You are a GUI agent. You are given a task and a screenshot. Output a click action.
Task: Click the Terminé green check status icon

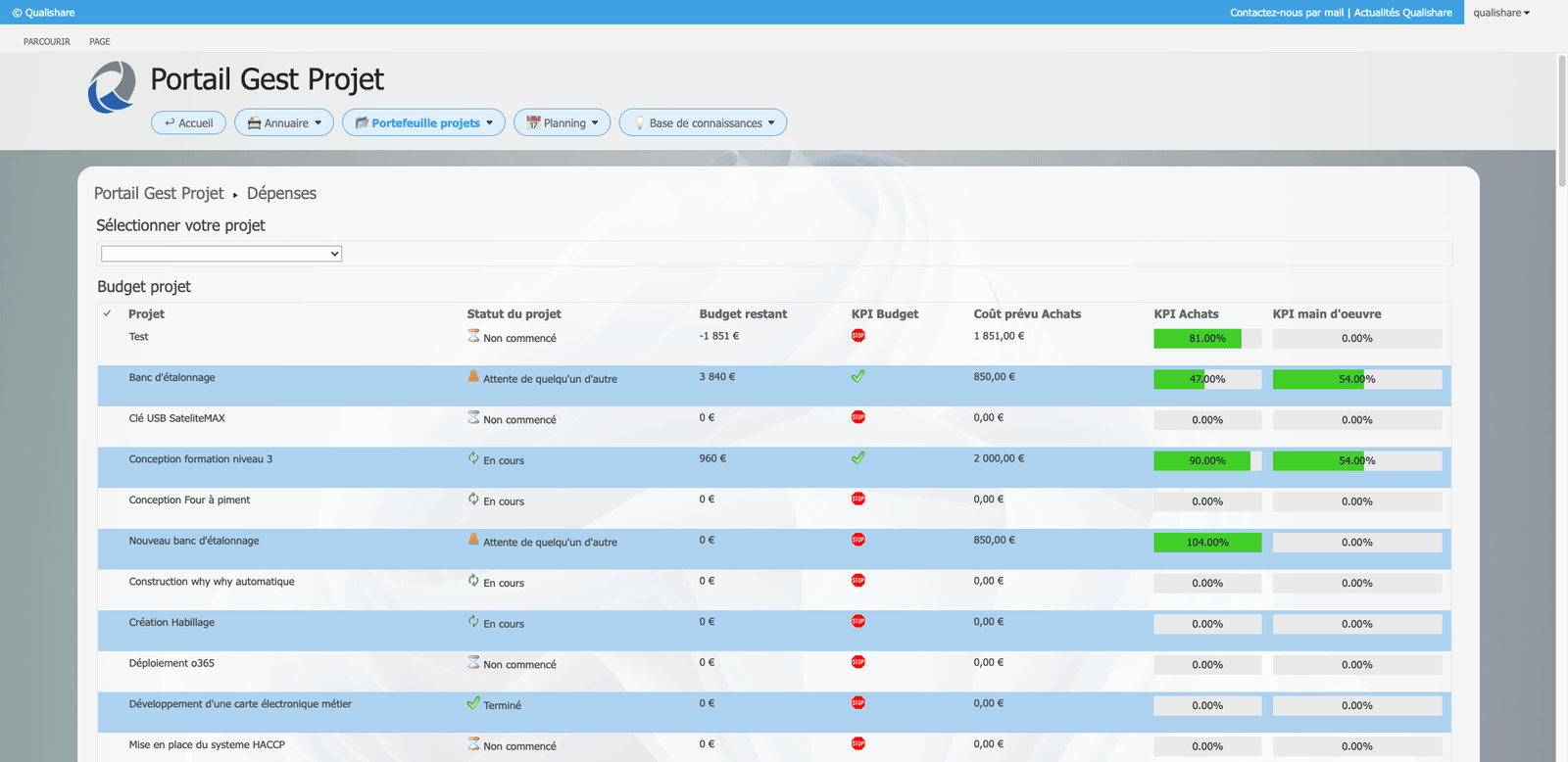[x=473, y=703]
